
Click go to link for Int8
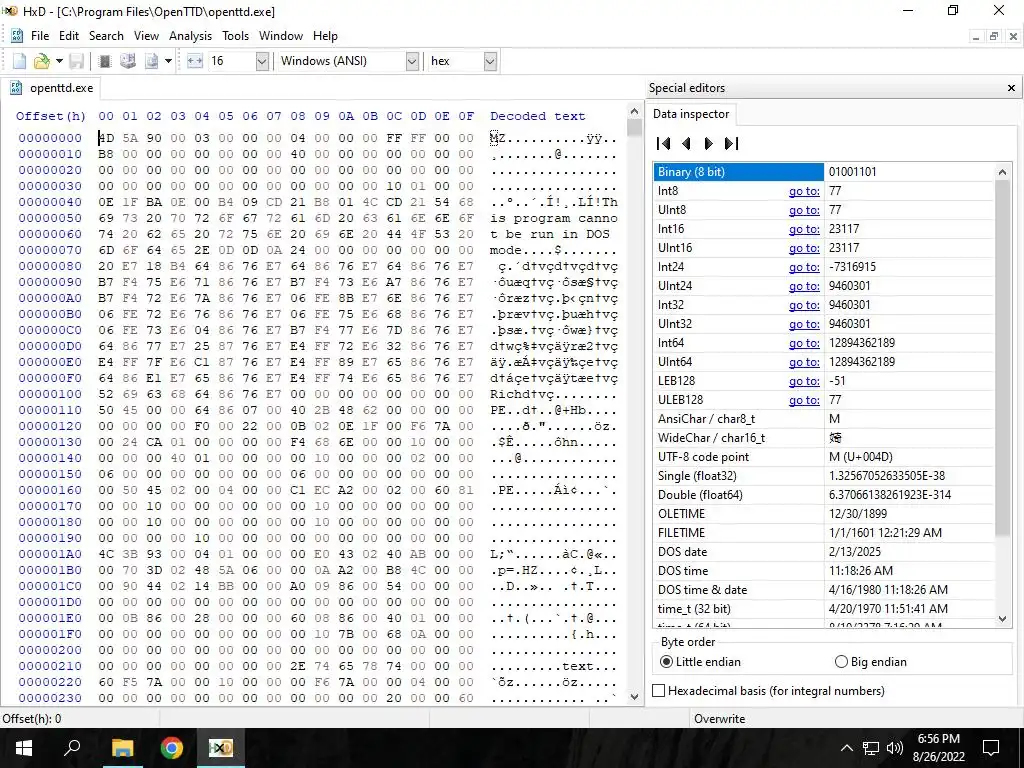point(804,191)
